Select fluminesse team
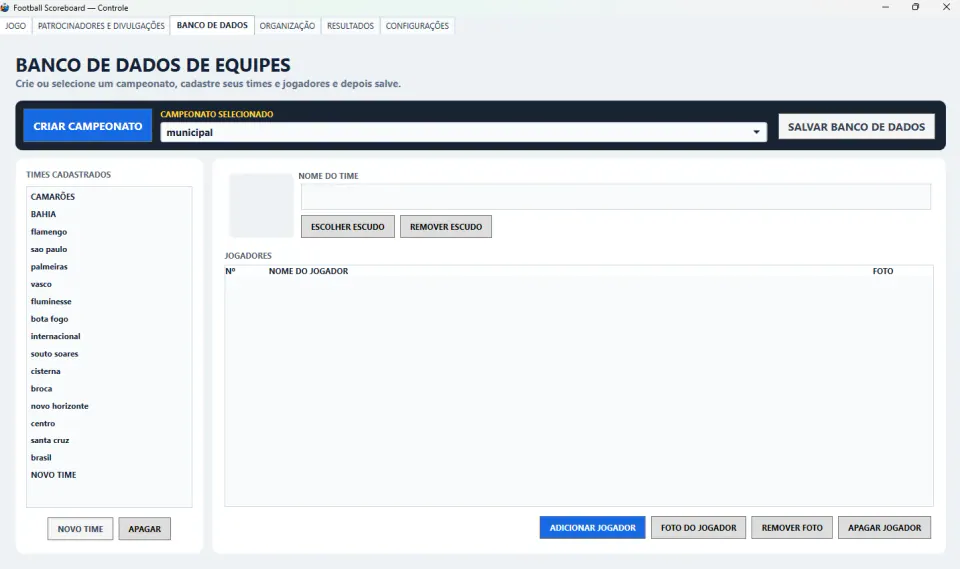This screenshot has width=960, height=569. point(109,301)
